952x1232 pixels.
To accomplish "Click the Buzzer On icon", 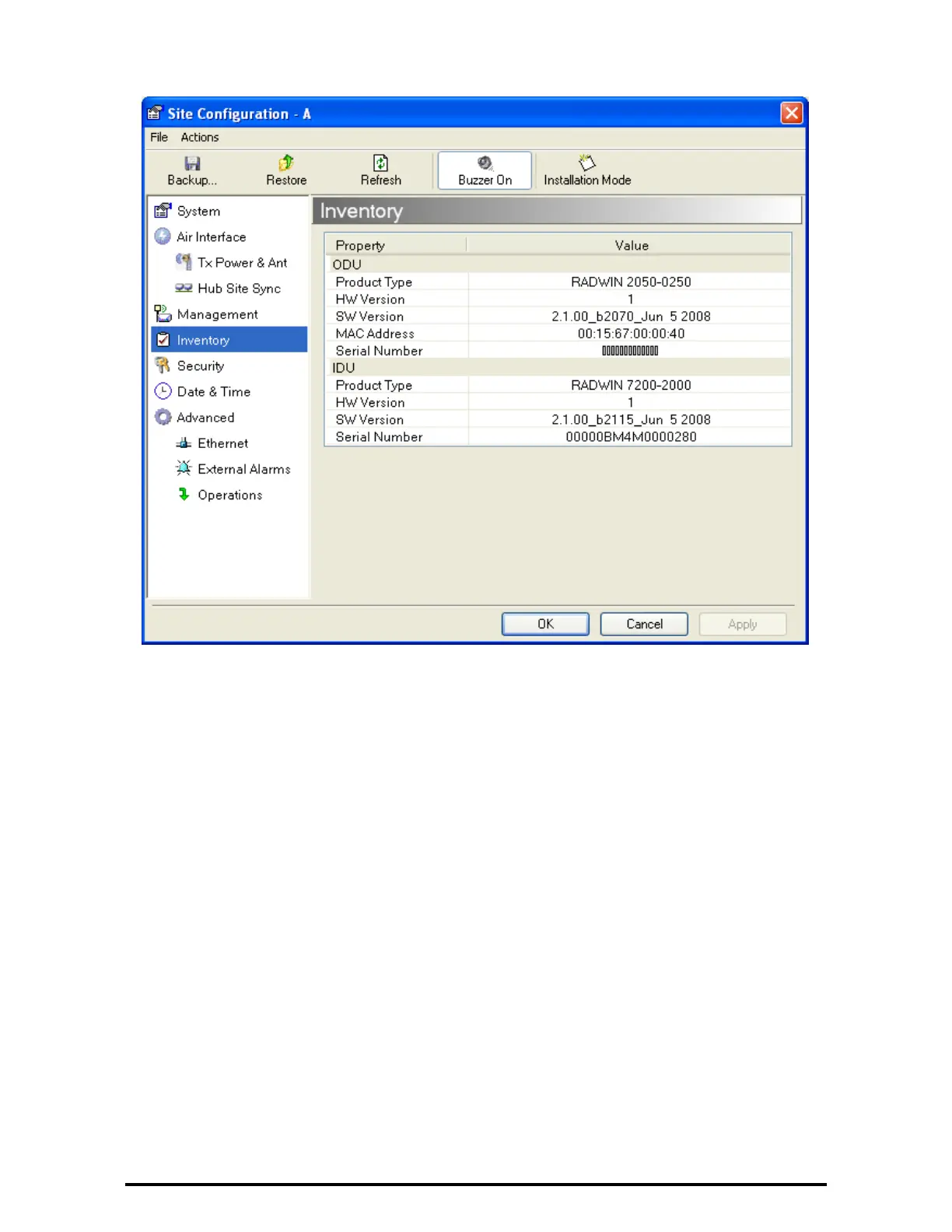I will click(x=485, y=163).
